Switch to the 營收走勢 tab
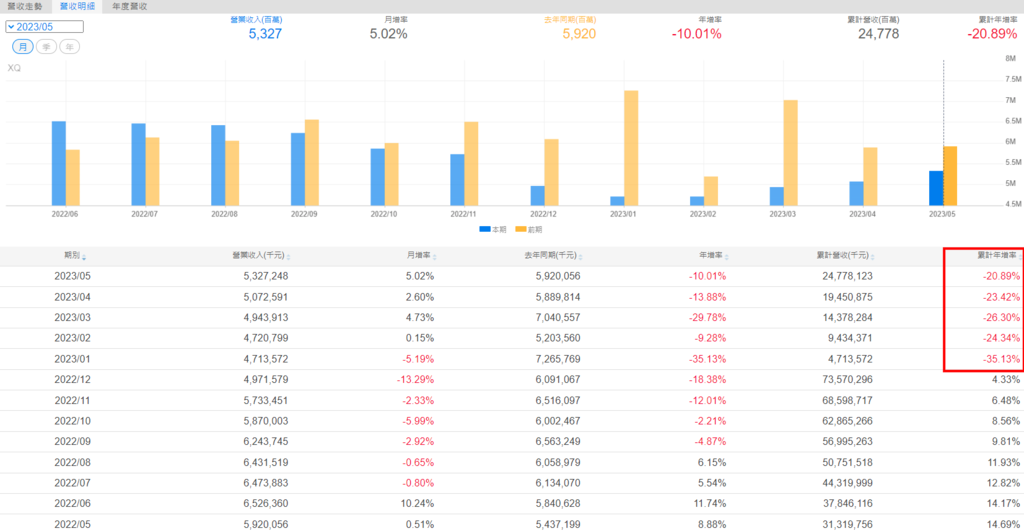 coord(25,6)
